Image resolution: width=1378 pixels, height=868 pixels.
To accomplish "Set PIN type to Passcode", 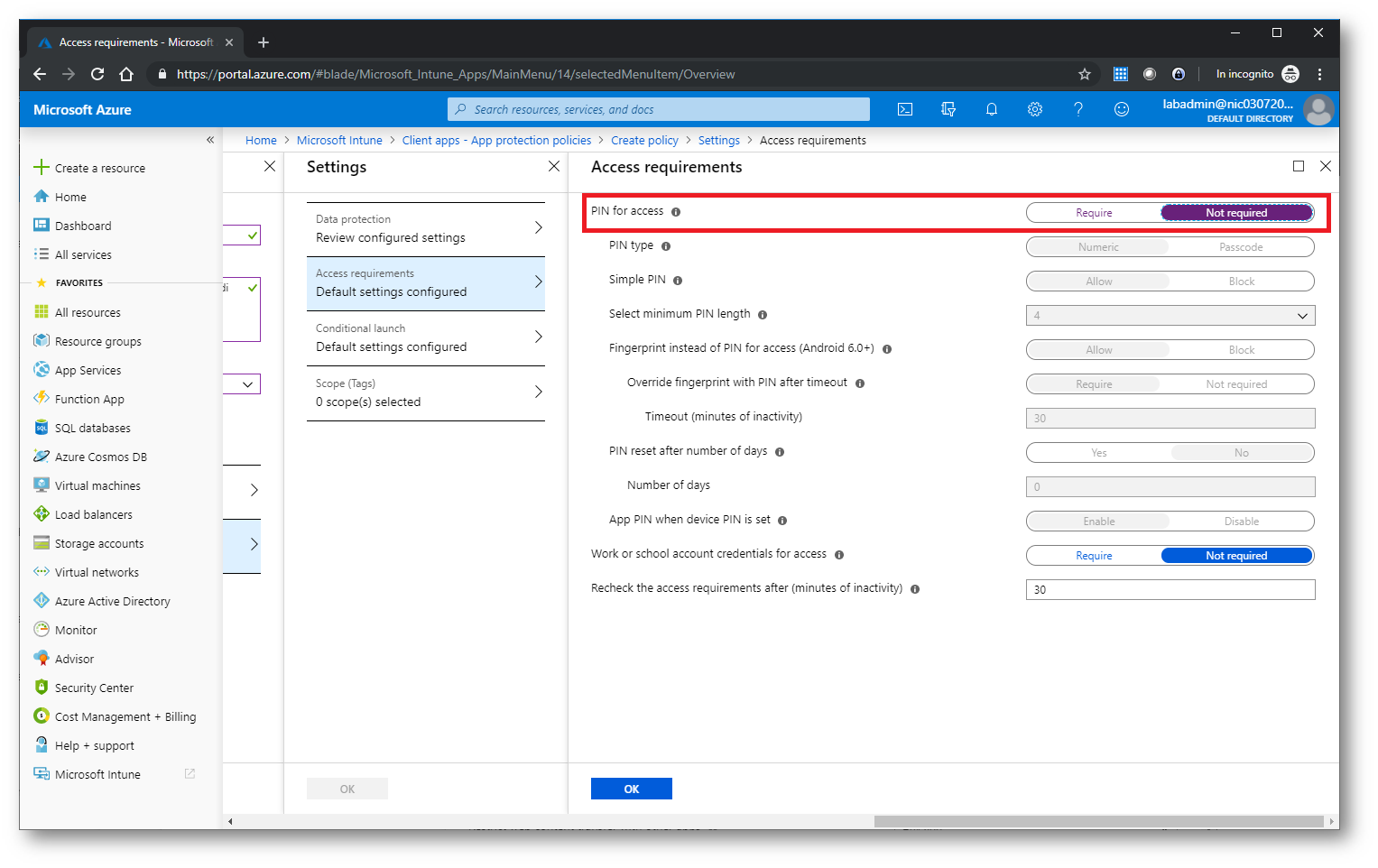I will point(1241,247).
